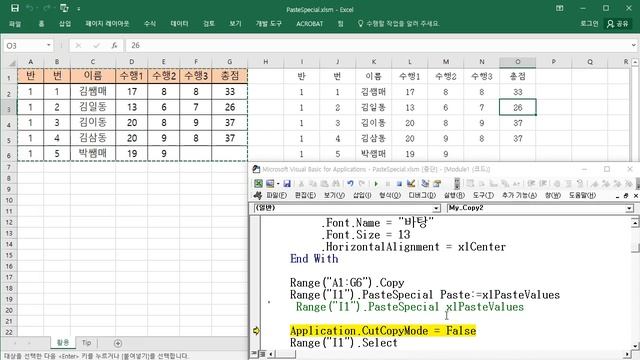The width and height of the screenshot is (640, 360).
Task: Click Excel's undo arrow in the title bar
Action: [x=30, y=8]
